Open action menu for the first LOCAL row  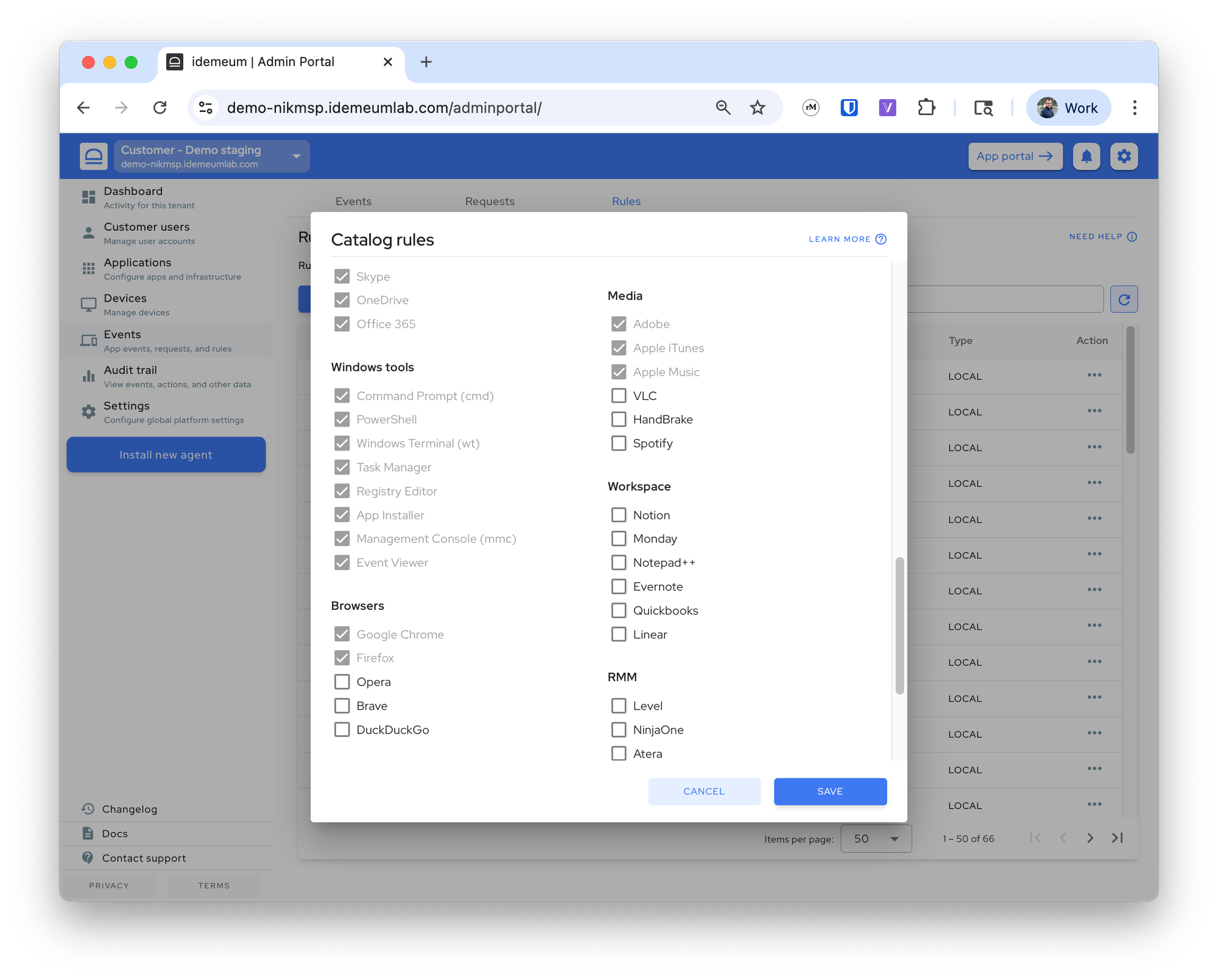[x=1094, y=375]
